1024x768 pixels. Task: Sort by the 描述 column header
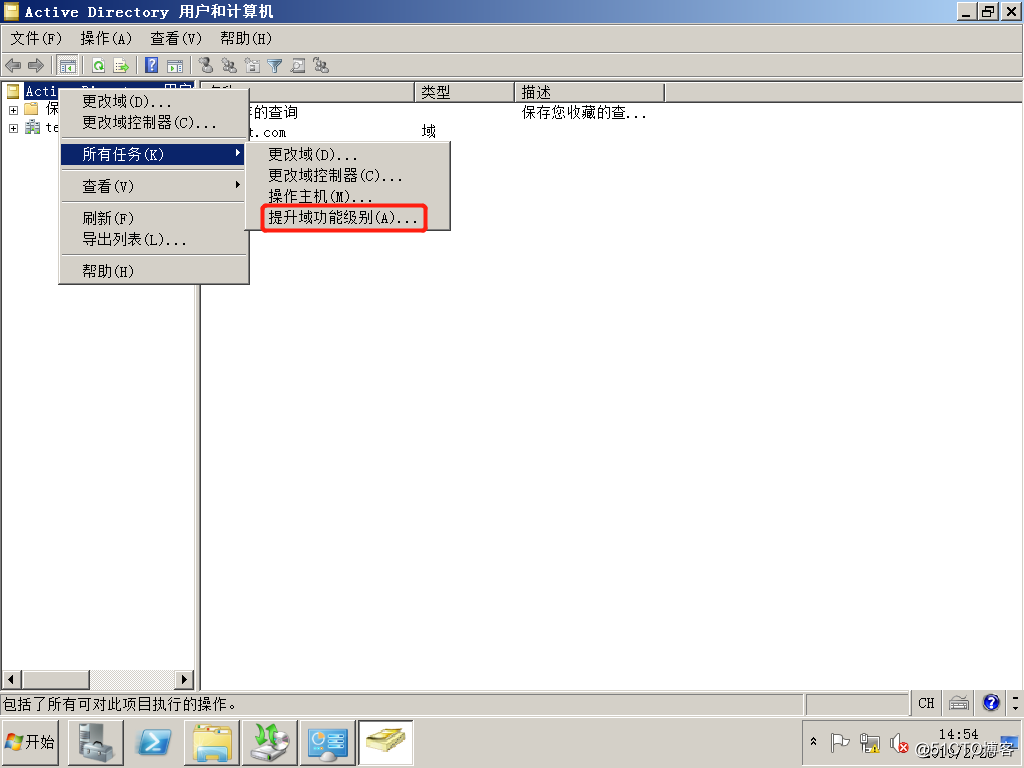[589, 92]
